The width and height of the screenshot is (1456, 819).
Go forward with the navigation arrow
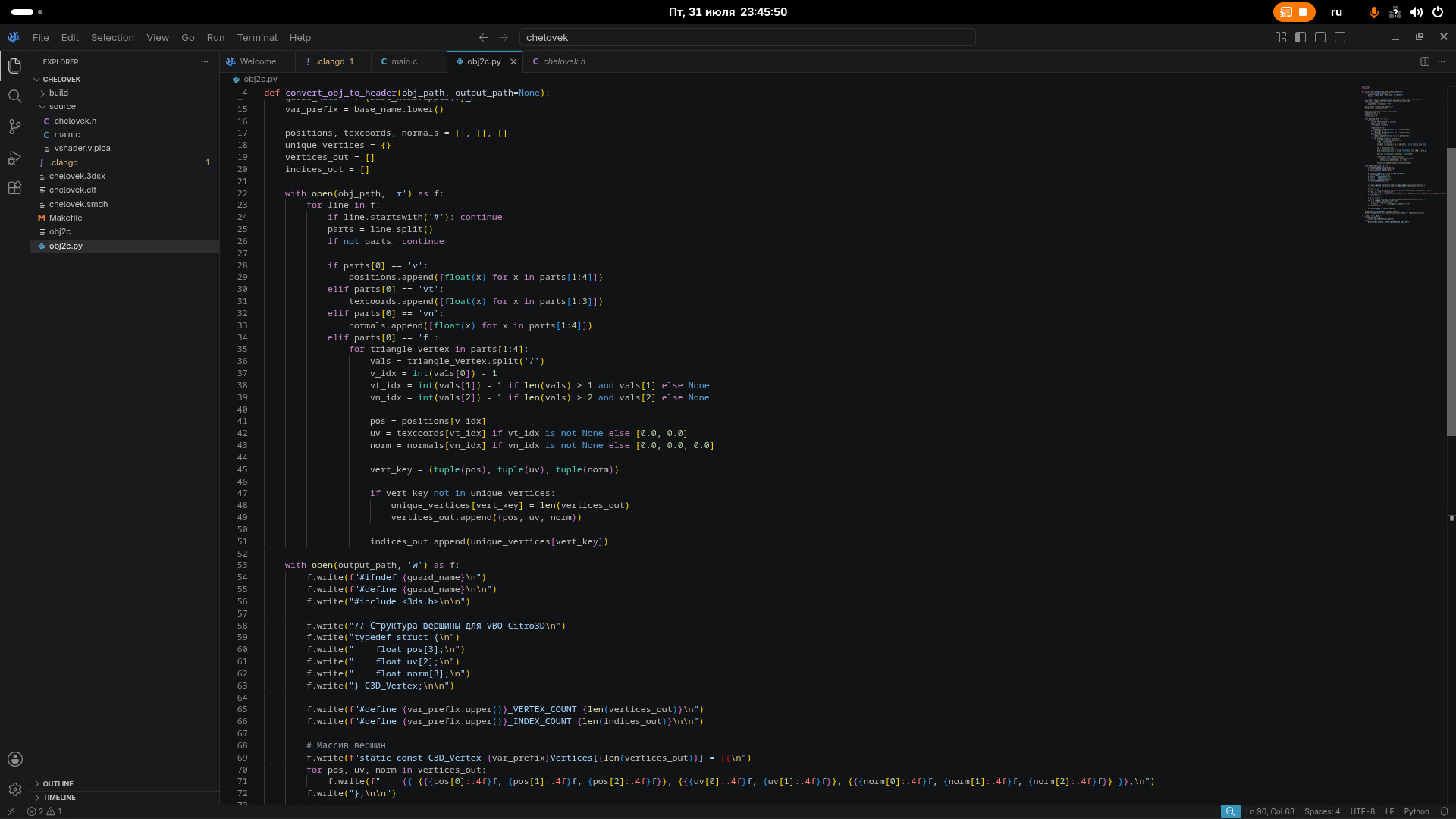tap(504, 37)
